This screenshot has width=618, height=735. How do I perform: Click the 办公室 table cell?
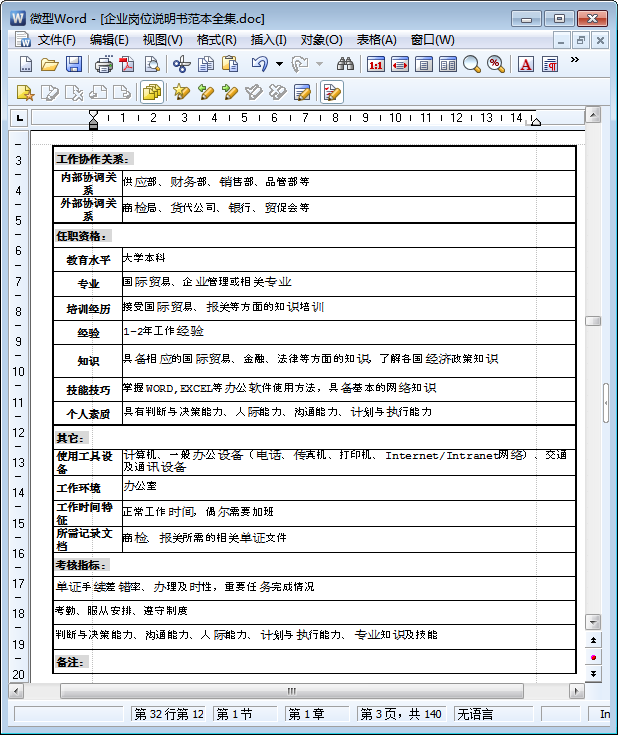[x=349, y=488]
